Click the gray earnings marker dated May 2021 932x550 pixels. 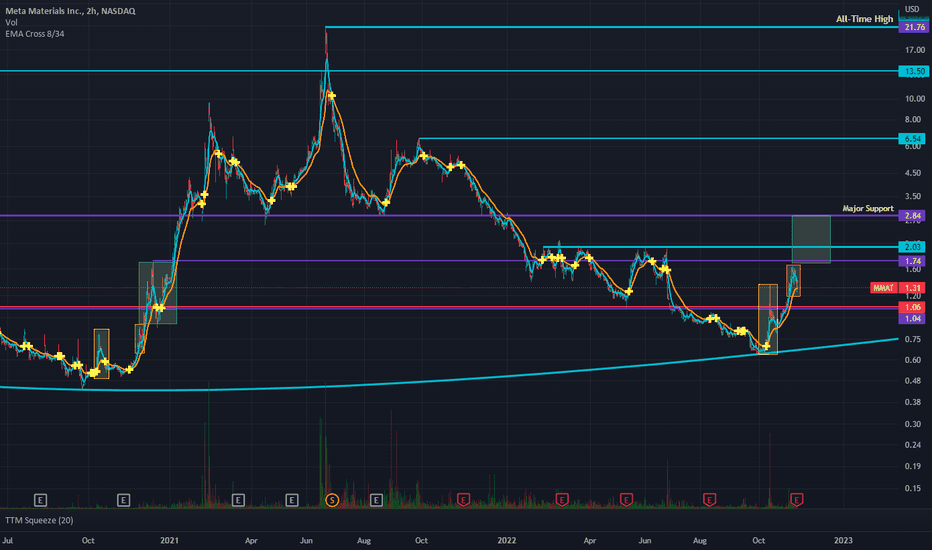tap(291, 500)
